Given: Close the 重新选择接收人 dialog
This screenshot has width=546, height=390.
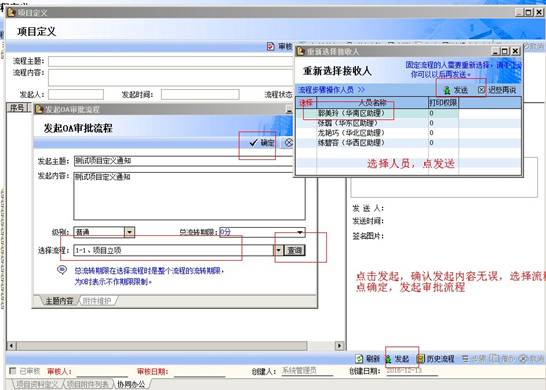Looking at the screenshot, I should click(x=516, y=52).
